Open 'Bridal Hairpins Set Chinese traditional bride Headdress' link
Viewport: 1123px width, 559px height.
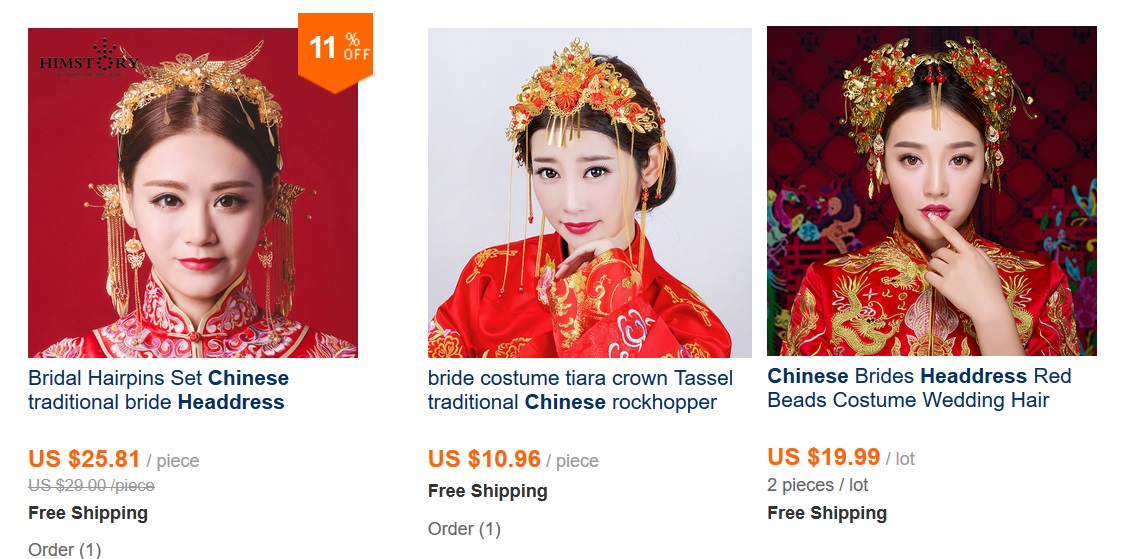pyautogui.click(x=158, y=390)
